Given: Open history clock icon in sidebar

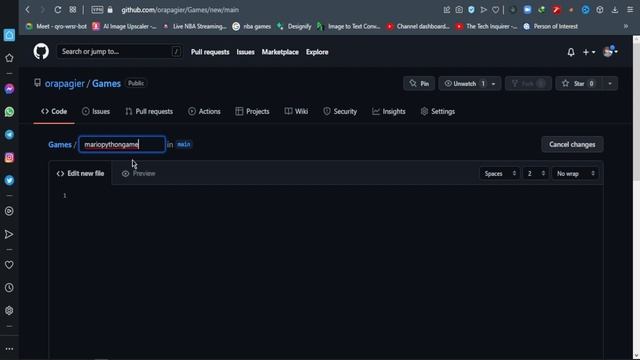Looking at the screenshot, I should (9, 288).
